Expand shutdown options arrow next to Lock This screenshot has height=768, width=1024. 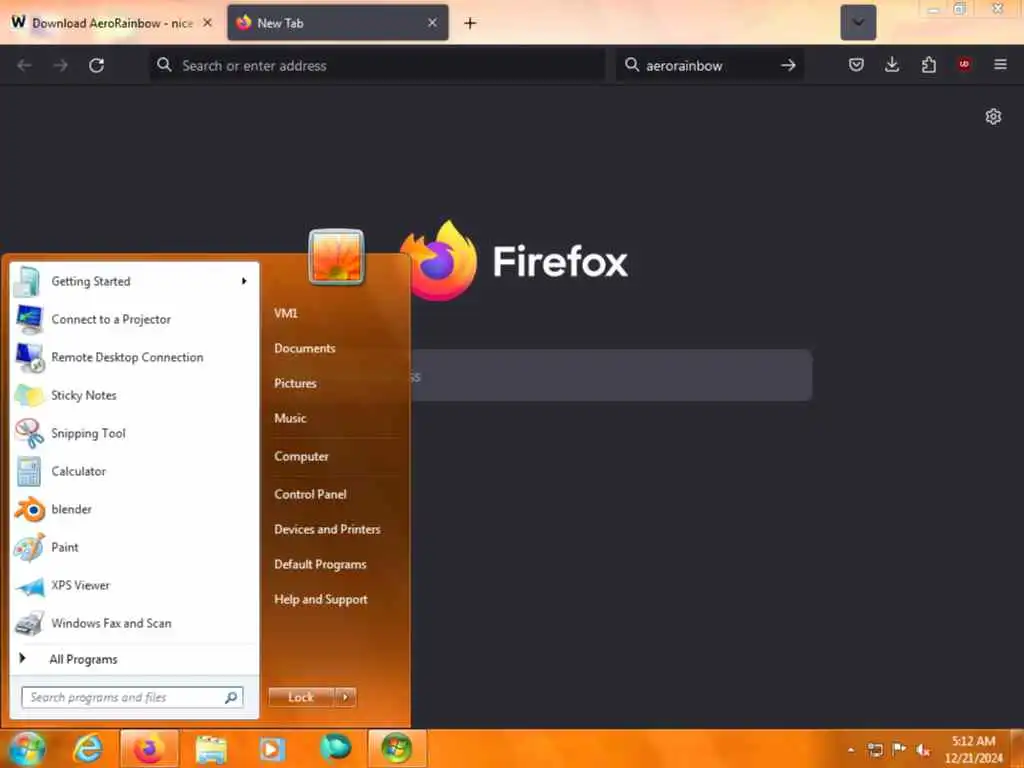345,697
